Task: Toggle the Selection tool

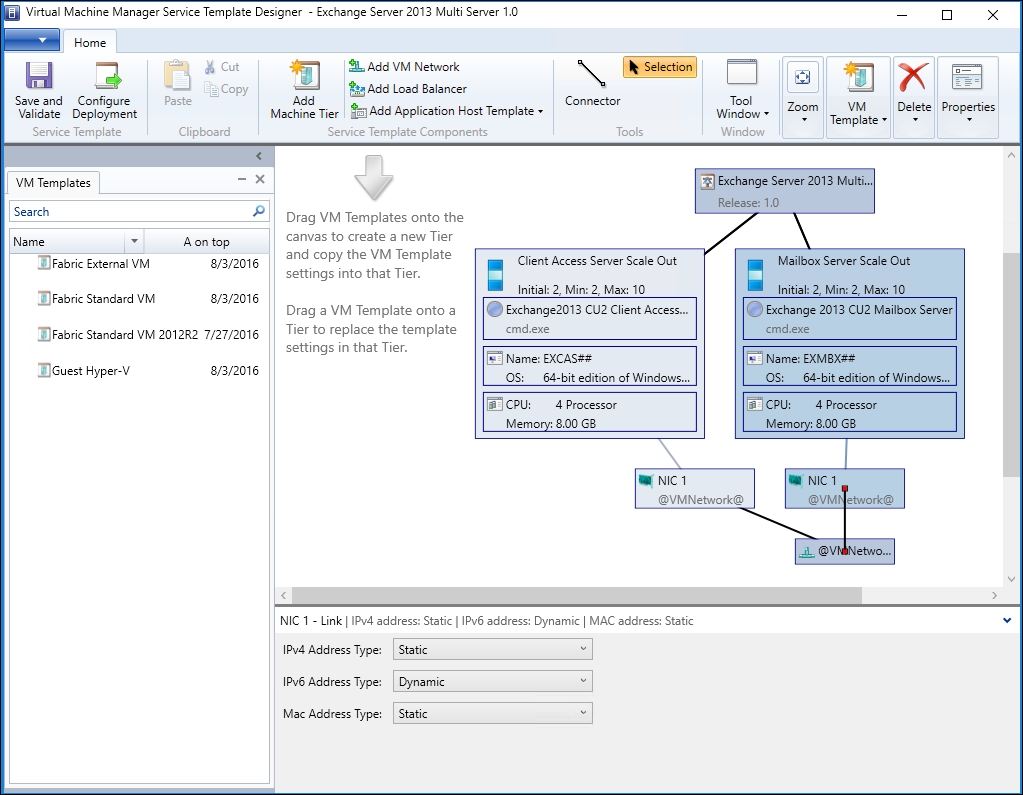Action: coord(659,67)
